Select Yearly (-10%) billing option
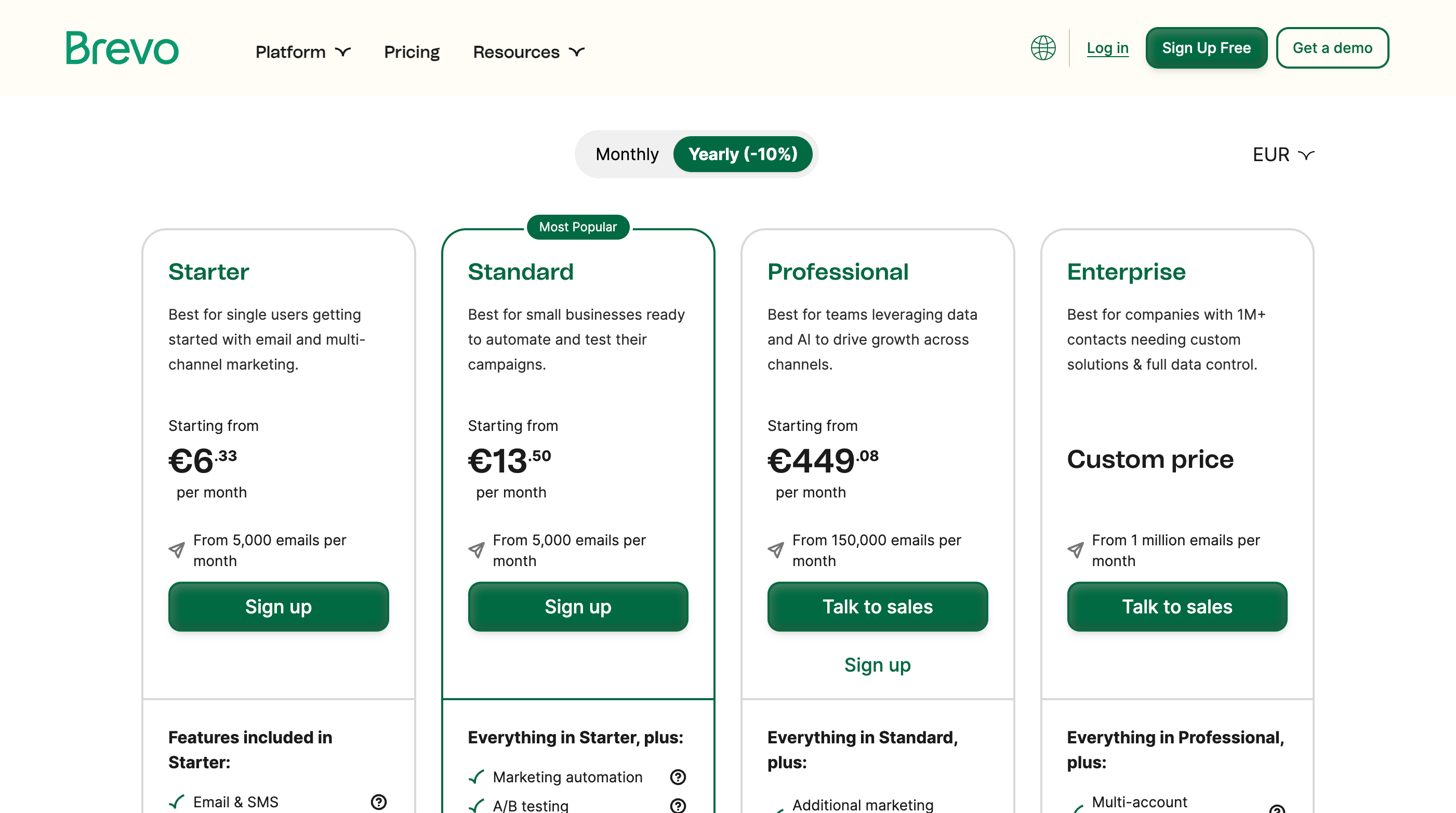Screen dimensions: 1456x813 click(742, 154)
